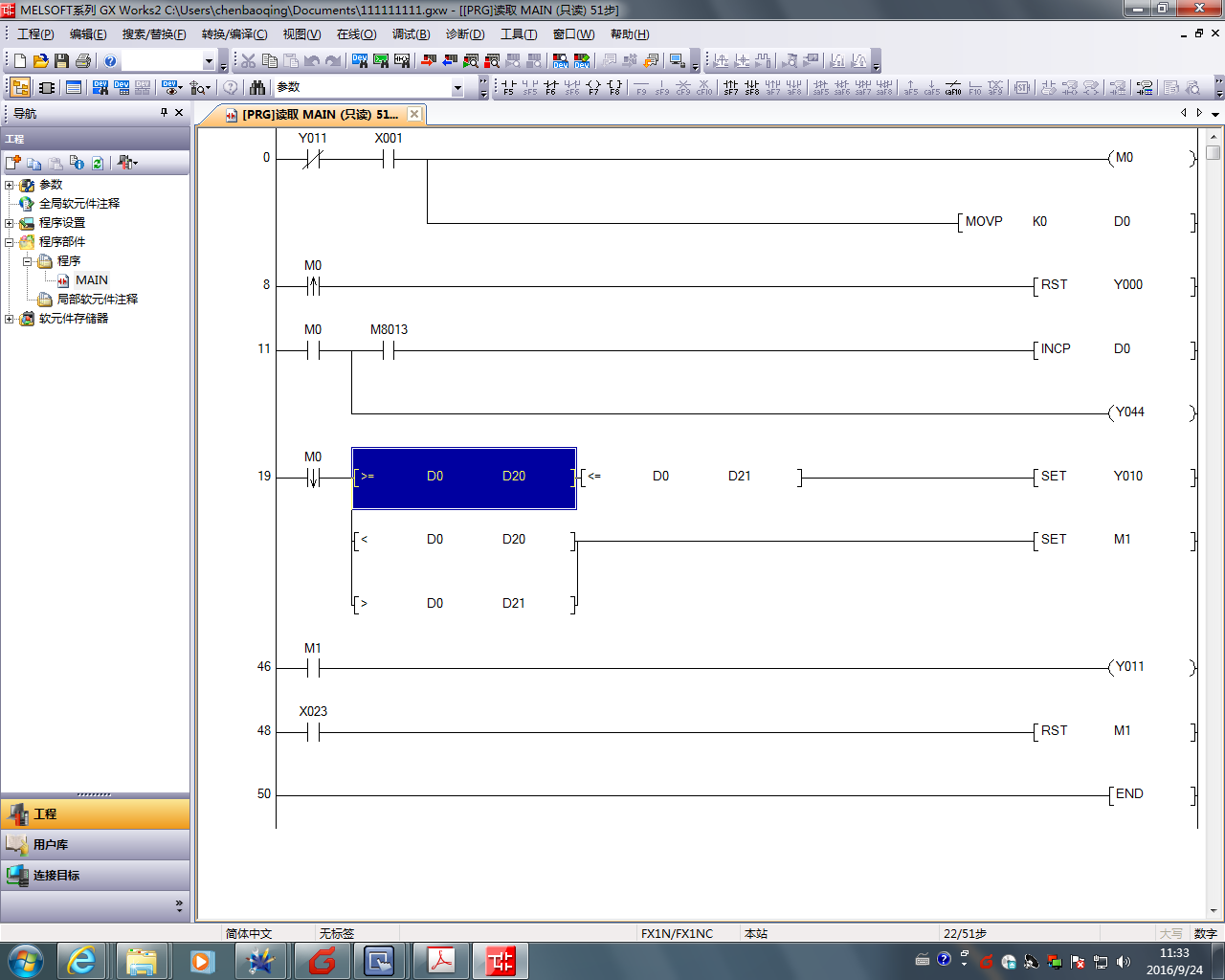Image resolution: width=1225 pixels, height=980 pixels.
Task: Select MAIN program in the project tree
Action: (x=91, y=280)
